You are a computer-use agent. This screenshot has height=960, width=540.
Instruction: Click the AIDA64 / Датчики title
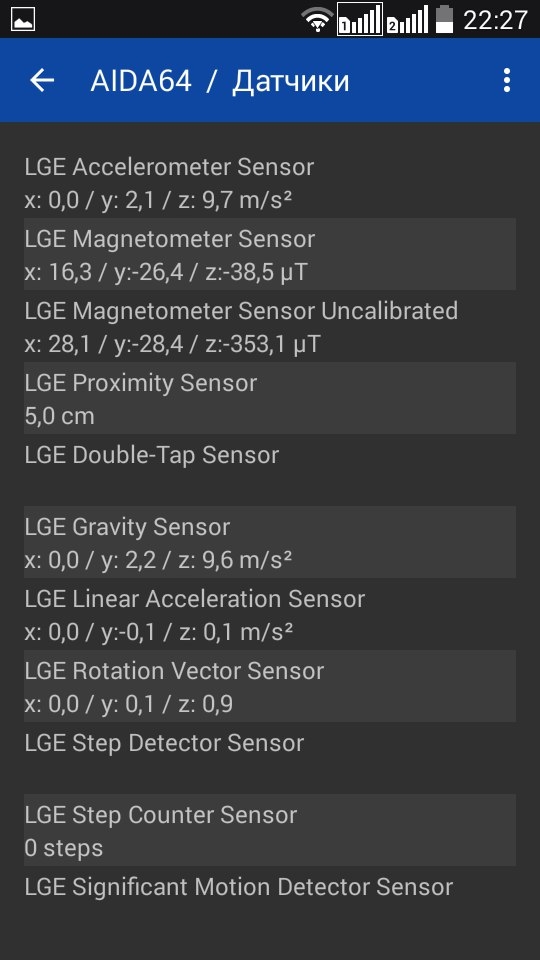pyautogui.click(x=220, y=81)
